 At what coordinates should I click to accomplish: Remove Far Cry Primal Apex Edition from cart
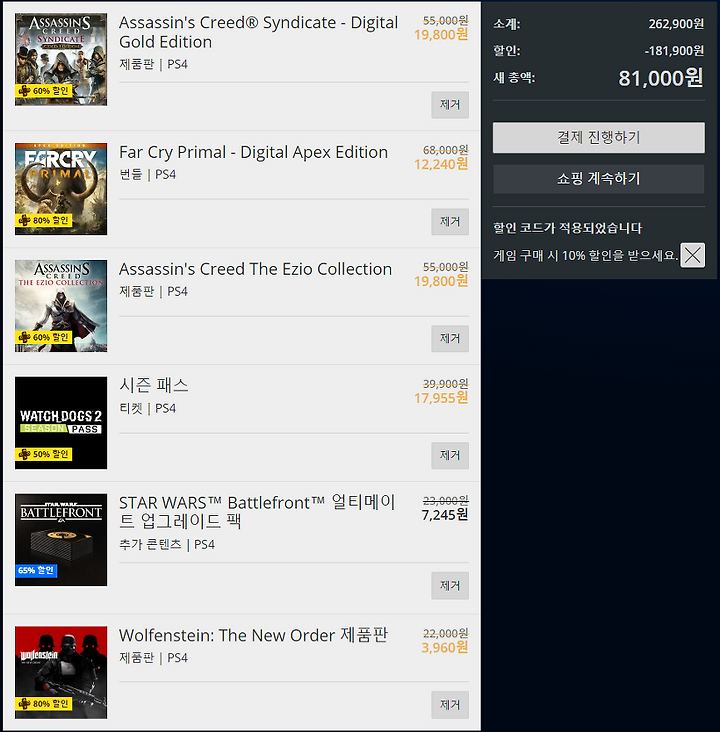pos(450,222)
